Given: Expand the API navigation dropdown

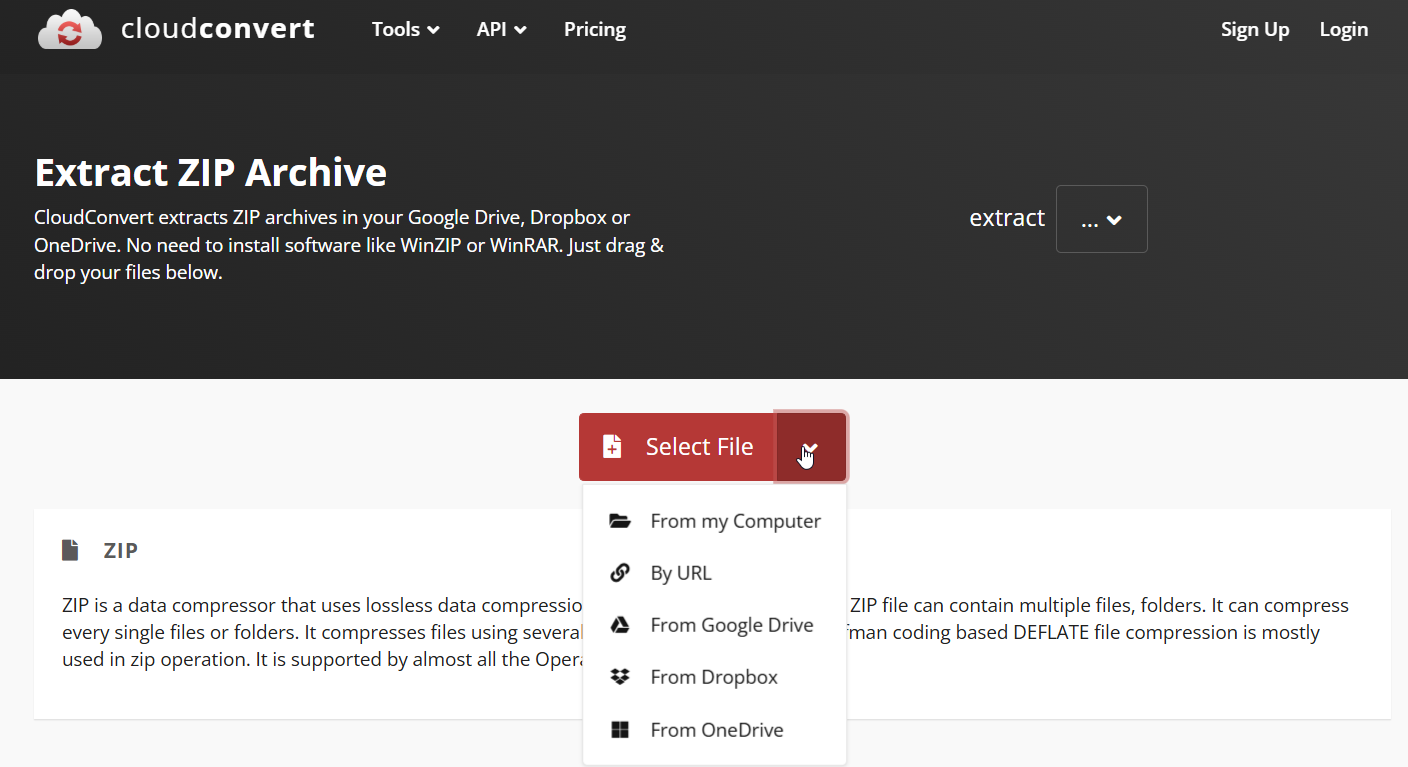Looking at the screenshot, I should tap(501, 29).
